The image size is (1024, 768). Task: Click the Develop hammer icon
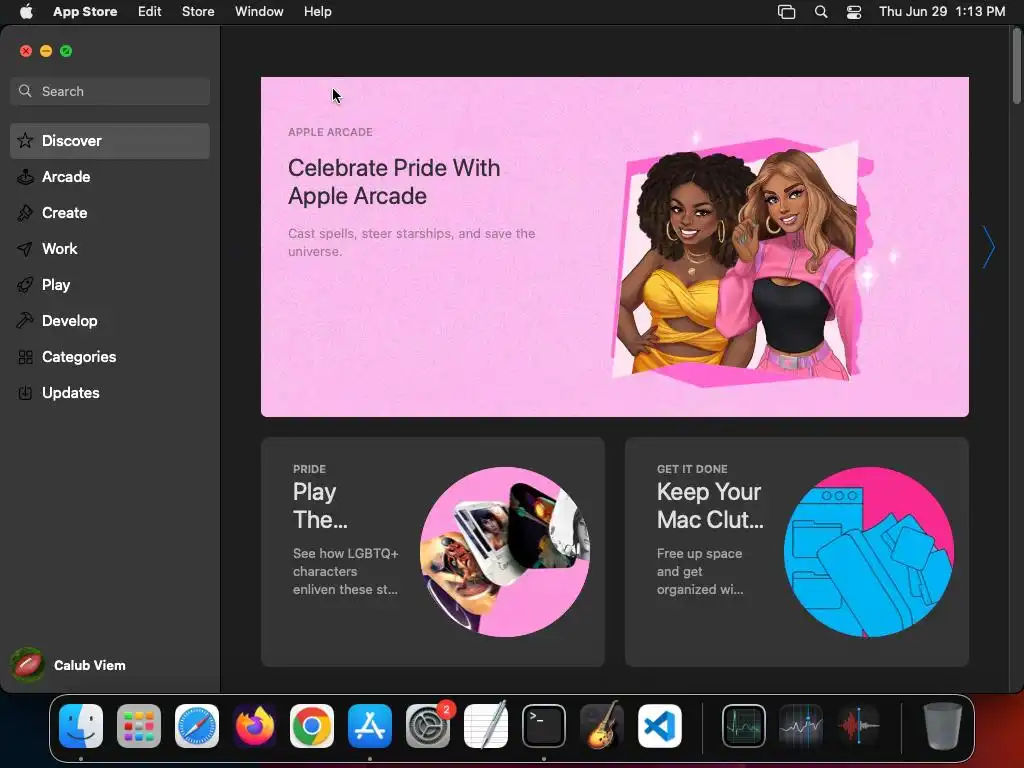(25, 321)
